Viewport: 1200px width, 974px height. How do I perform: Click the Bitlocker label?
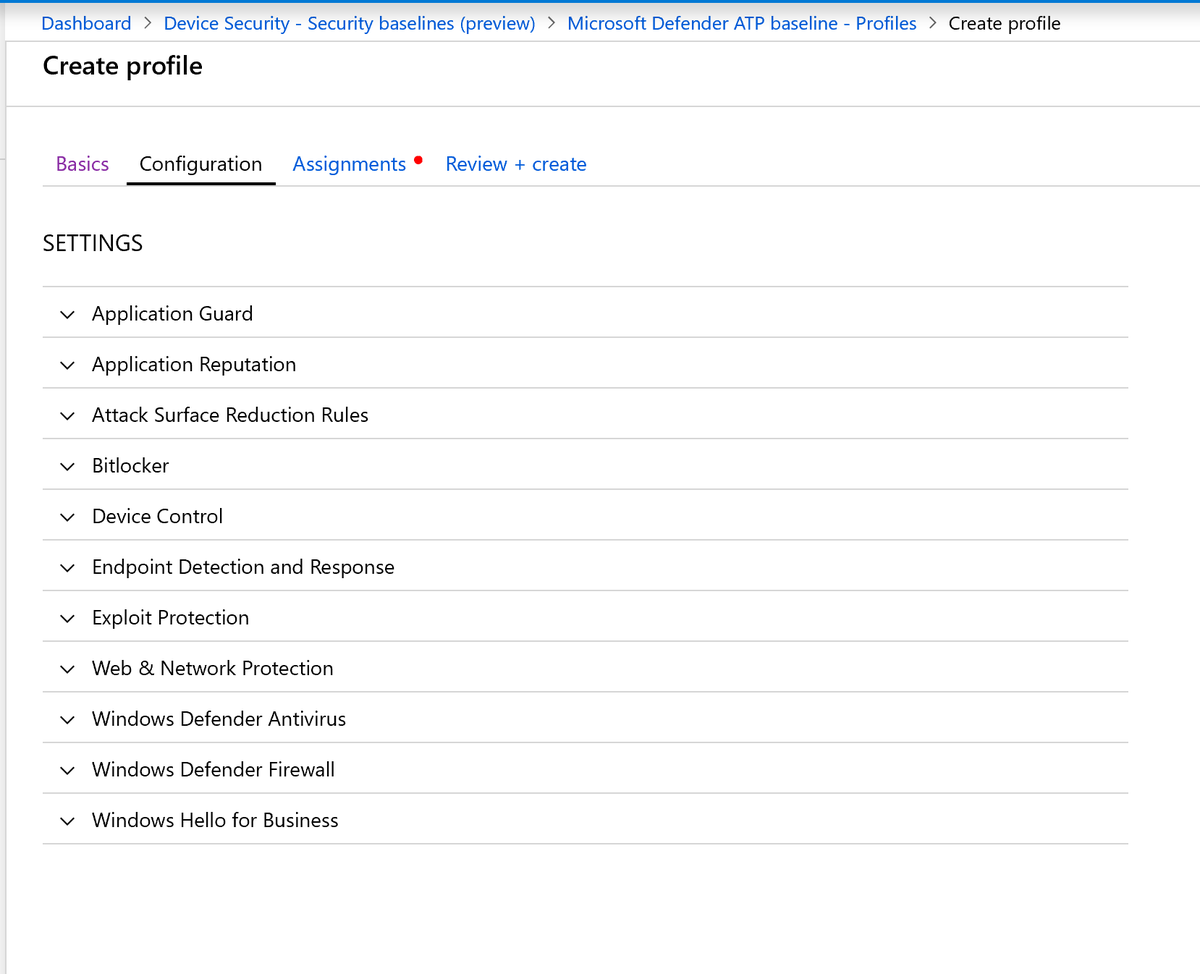(130, 466)
